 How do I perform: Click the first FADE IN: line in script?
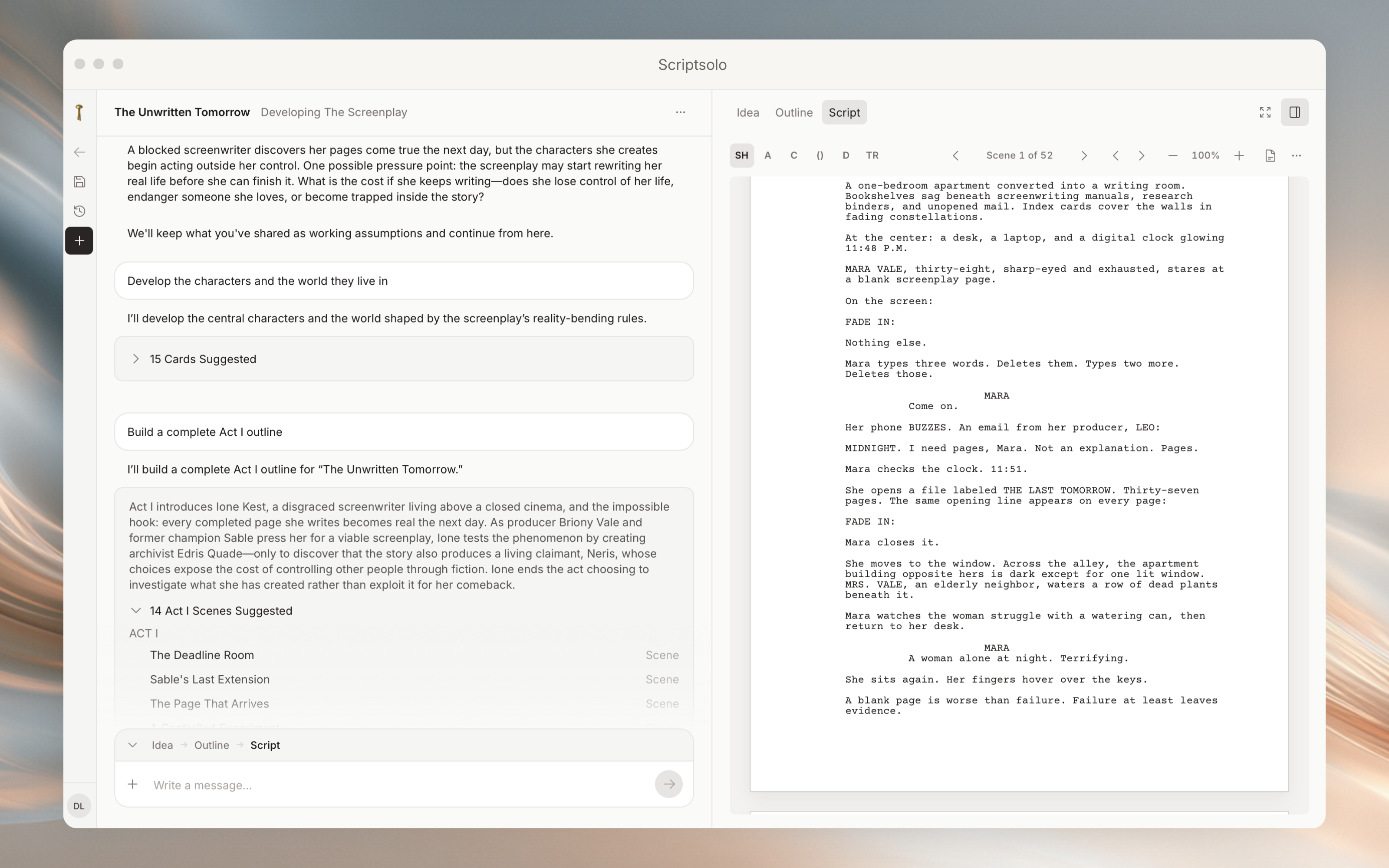click(x=870, y=322)
